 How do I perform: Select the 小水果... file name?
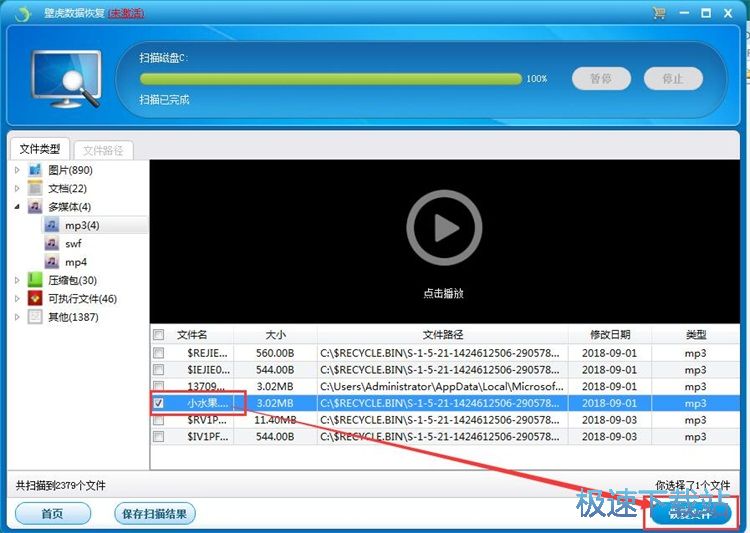[207, 403]
